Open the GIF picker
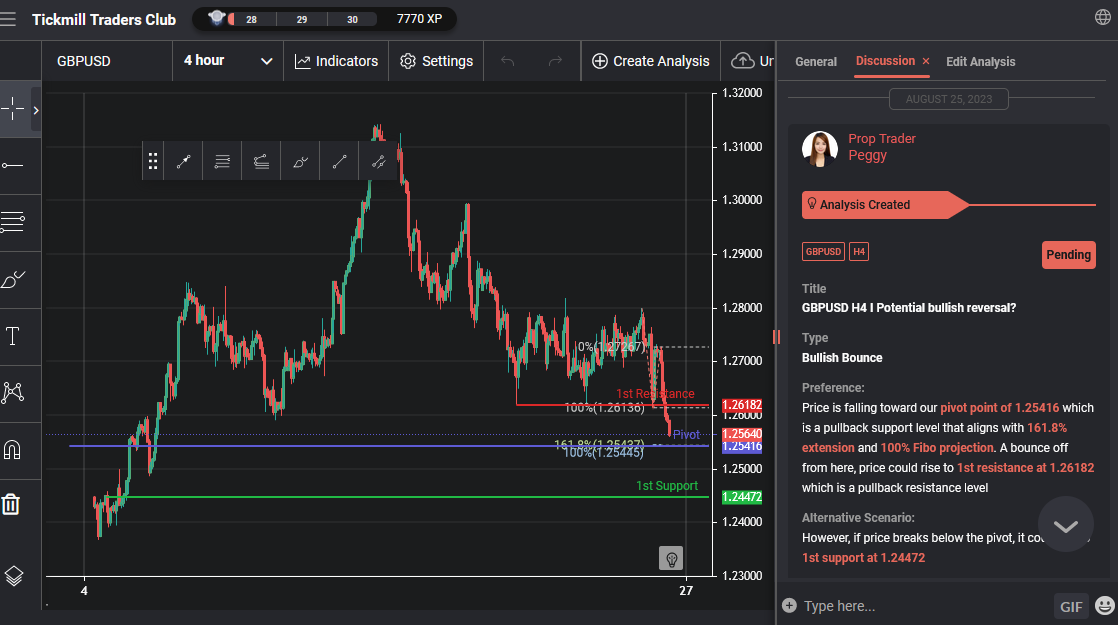 pyautogui.click(x=1071, y=606)
